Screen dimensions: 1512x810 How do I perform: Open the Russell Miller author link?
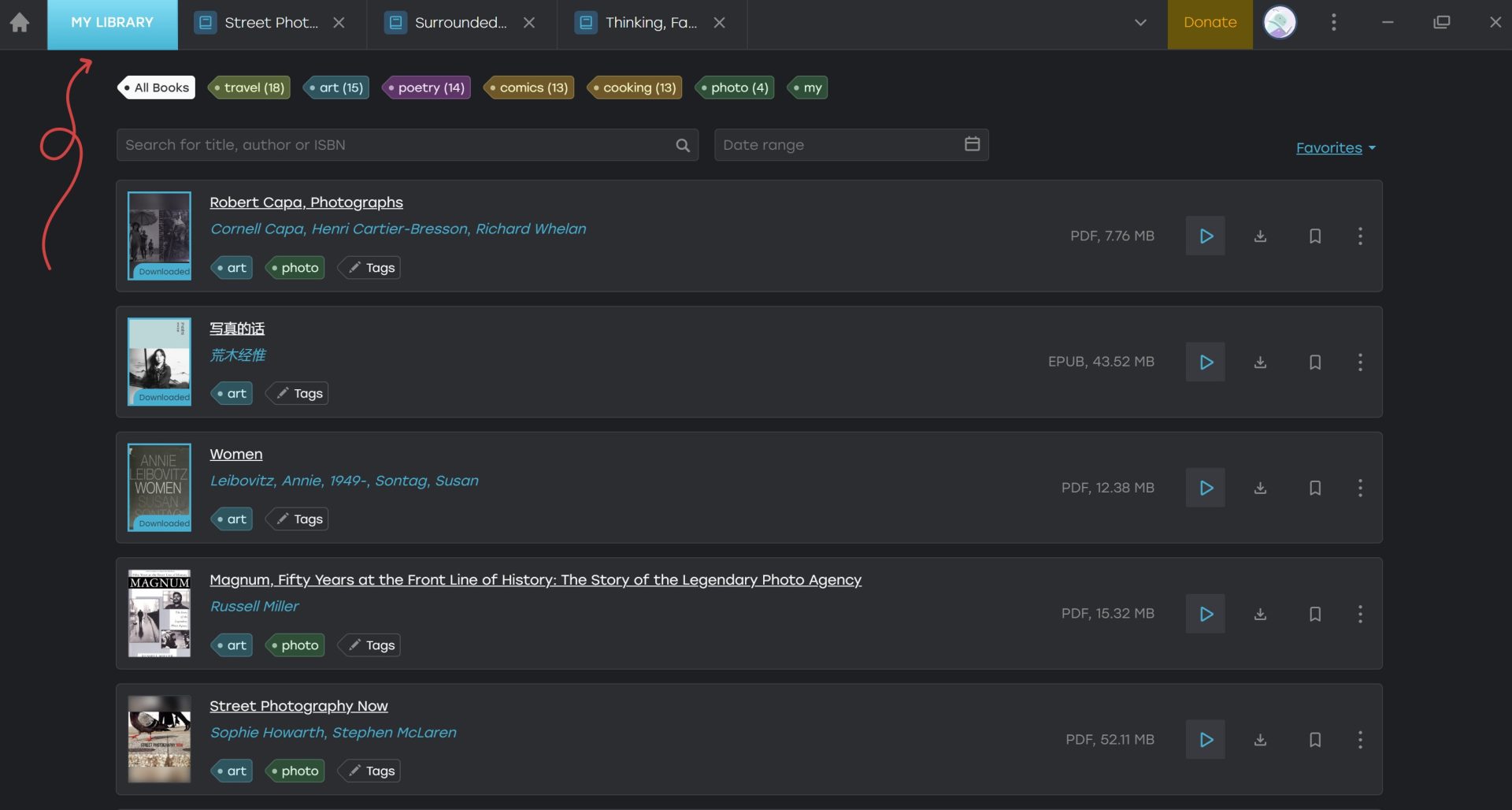254,607
